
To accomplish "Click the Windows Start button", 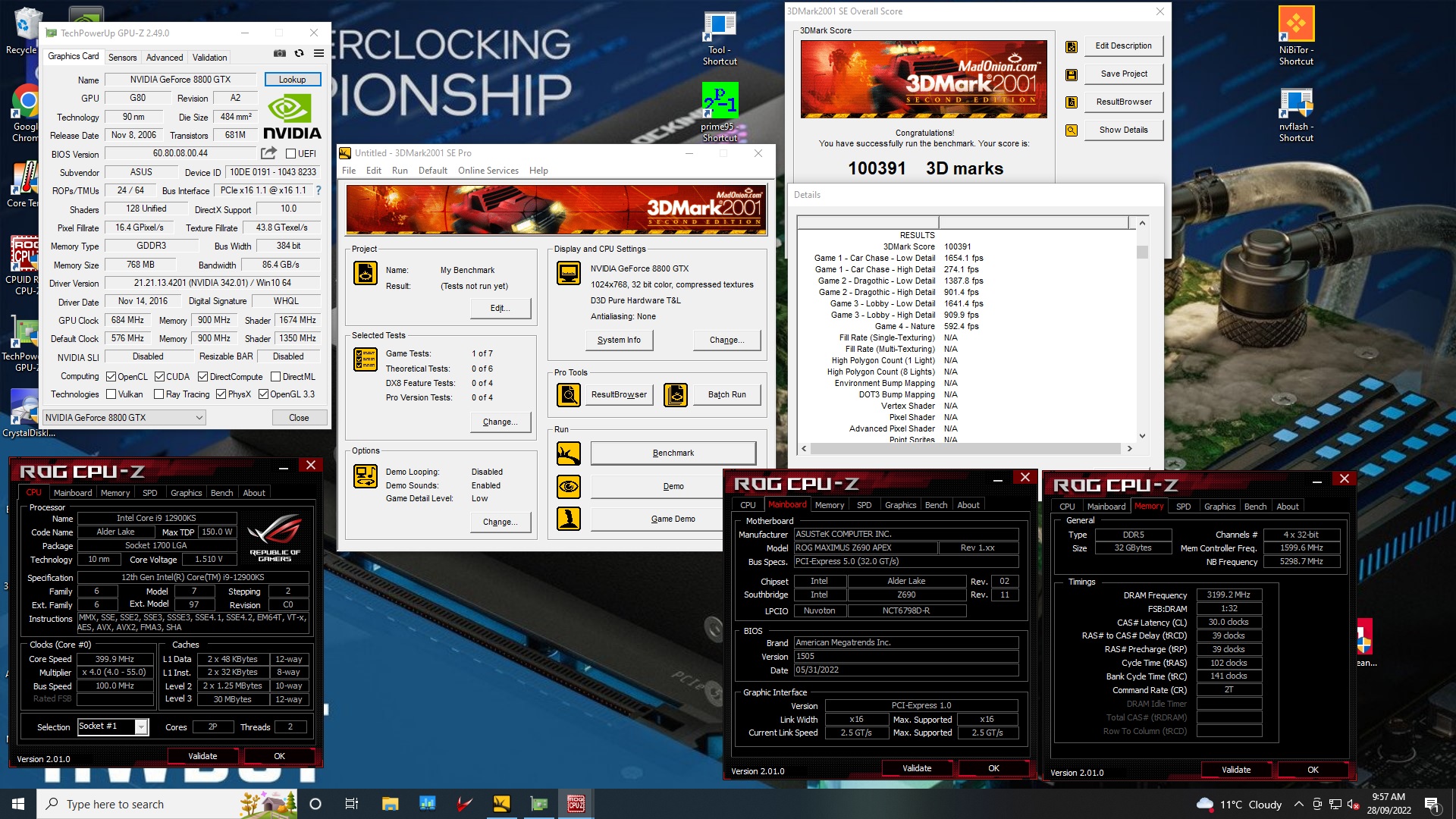I will [18, 804].
